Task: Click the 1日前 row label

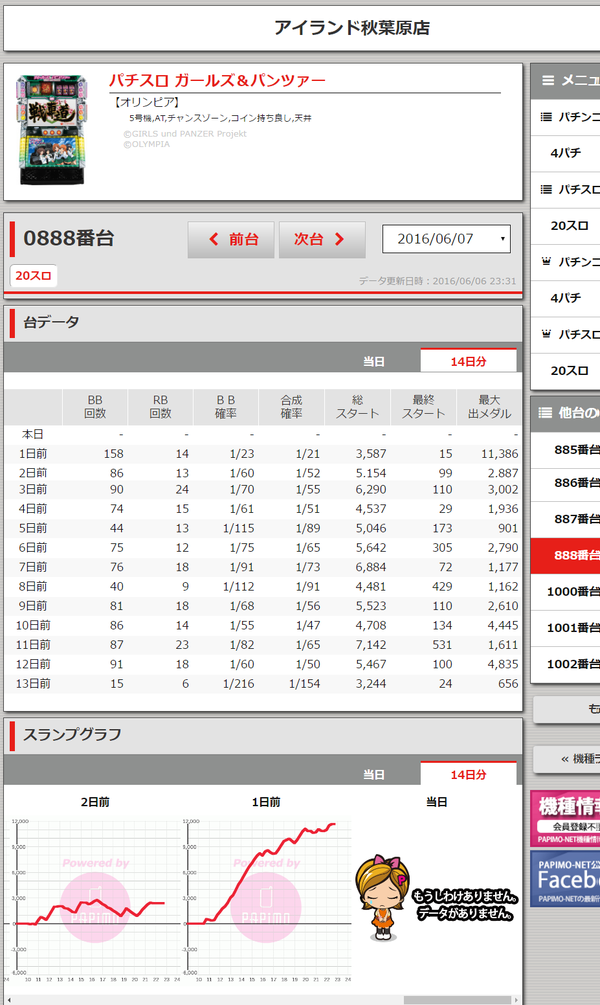Action: [33, 454]
